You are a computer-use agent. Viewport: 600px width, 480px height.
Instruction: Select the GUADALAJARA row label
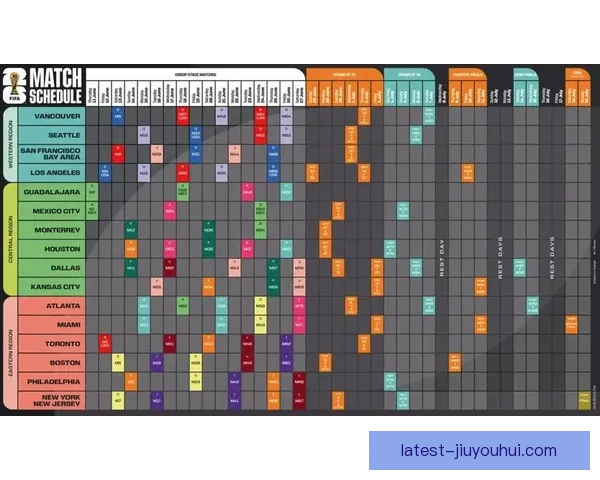52,192
